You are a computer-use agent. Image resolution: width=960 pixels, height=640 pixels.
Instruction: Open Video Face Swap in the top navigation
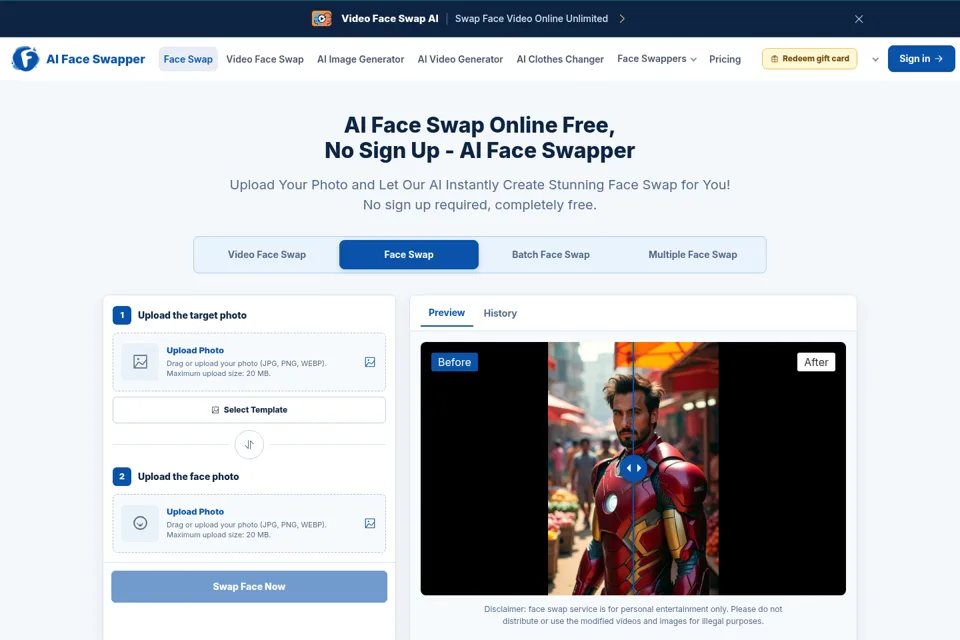(x=264, y=59)
